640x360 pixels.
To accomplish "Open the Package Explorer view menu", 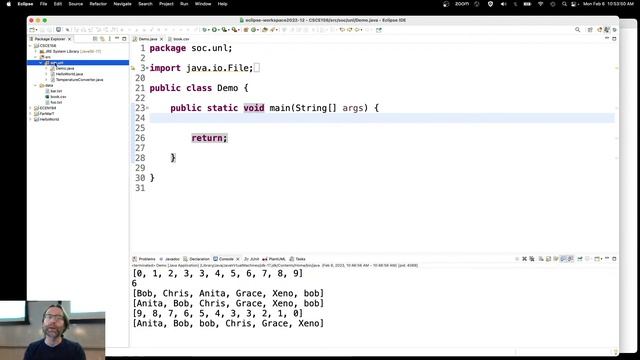I will (x=109, y=39).
